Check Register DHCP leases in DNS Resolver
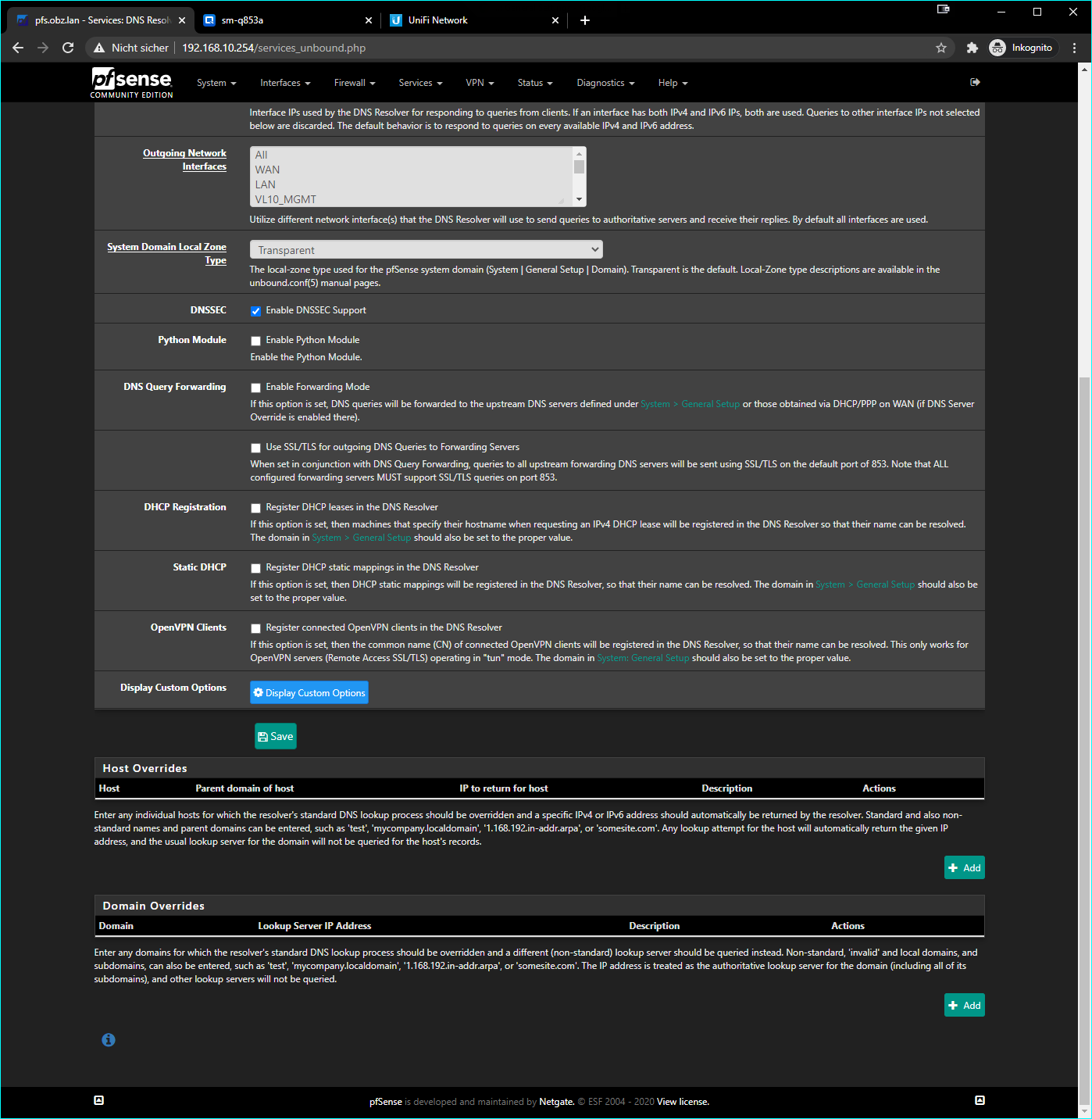The image size is (1092, 1119). click(x=255, y=508)
